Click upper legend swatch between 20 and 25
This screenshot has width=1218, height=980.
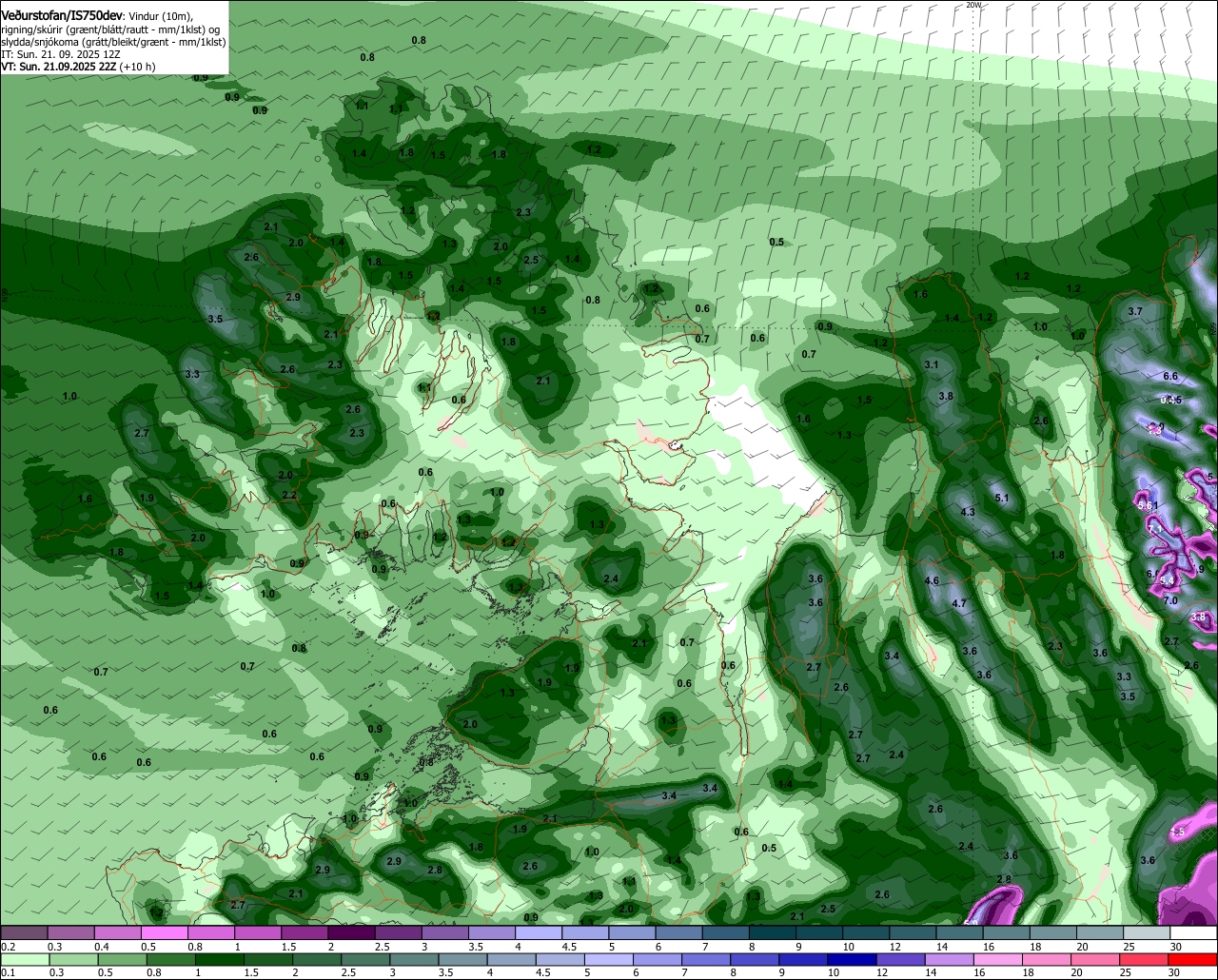[1101, 933]
